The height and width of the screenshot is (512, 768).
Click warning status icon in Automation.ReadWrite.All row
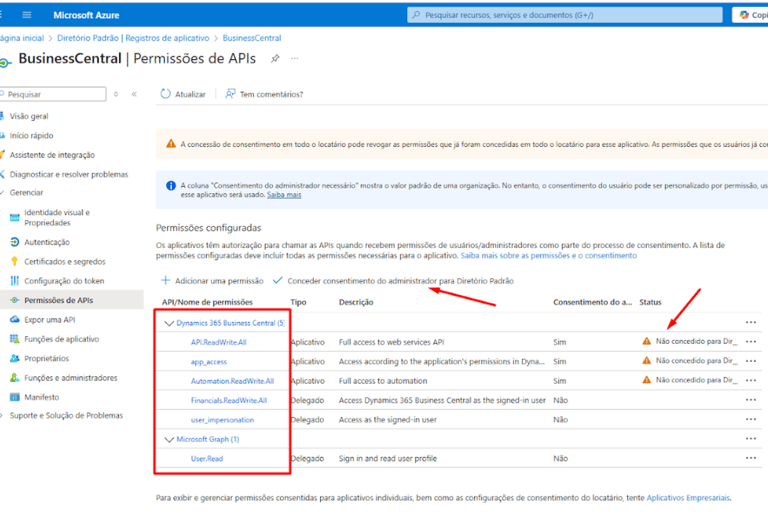click(x=647, y=380)
